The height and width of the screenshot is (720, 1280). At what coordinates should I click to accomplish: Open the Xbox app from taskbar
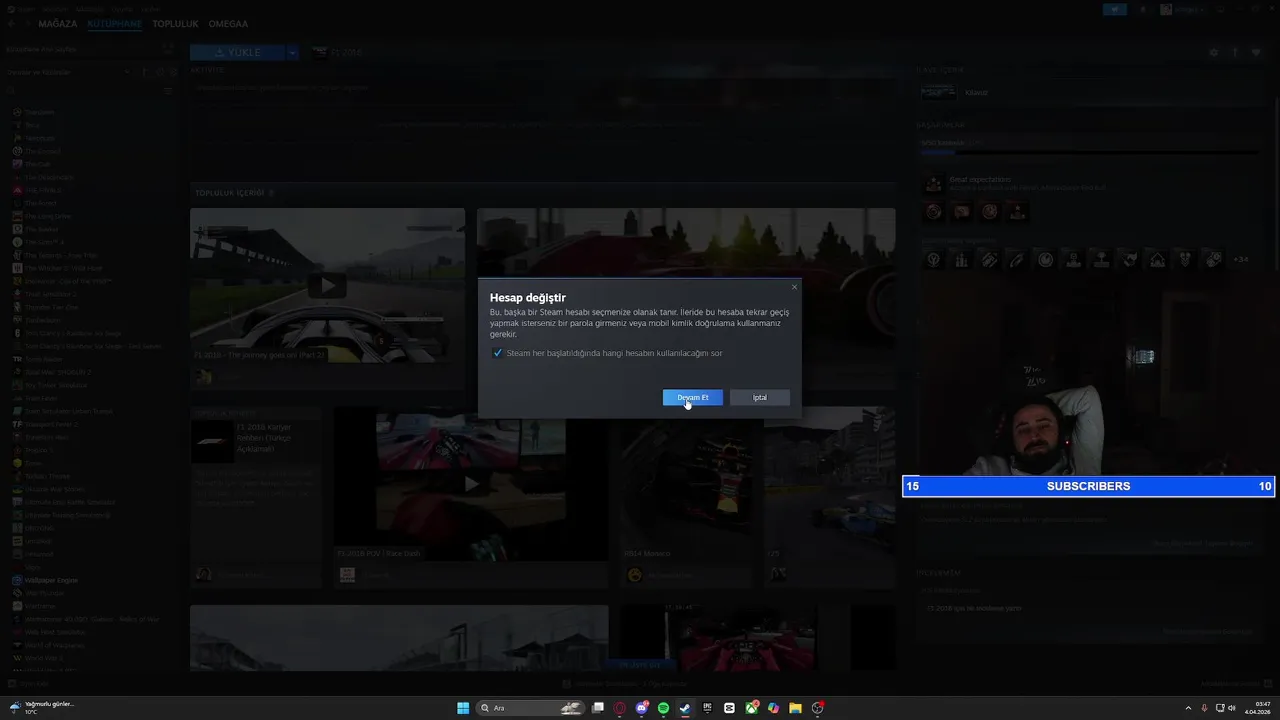[x=751, y=708]
